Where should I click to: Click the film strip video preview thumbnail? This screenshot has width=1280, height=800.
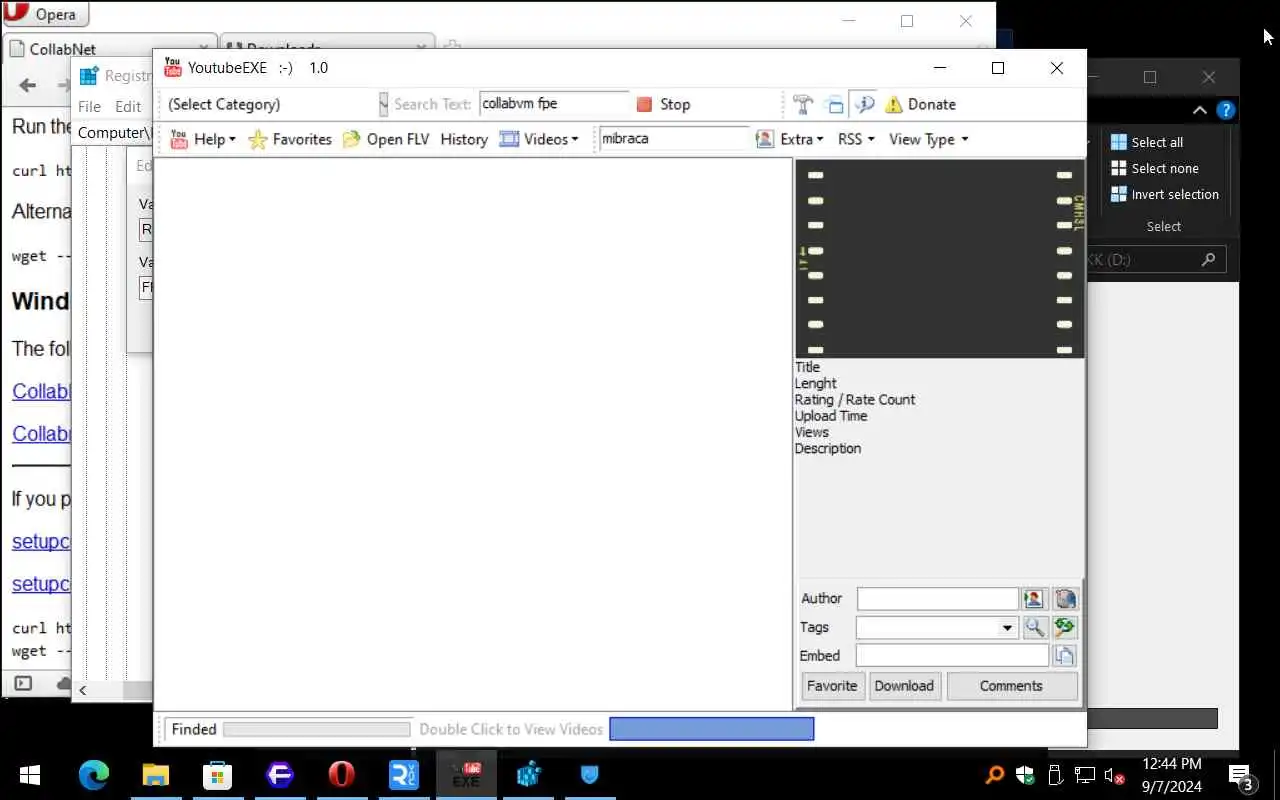939,258
